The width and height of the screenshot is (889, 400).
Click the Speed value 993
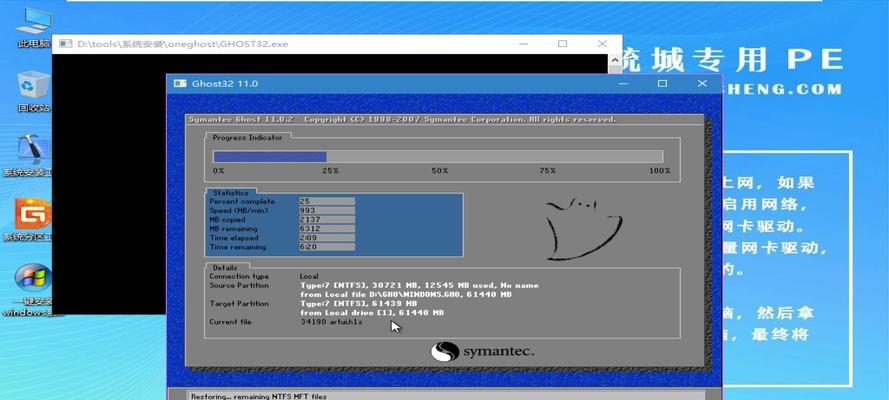coord(327,210)
